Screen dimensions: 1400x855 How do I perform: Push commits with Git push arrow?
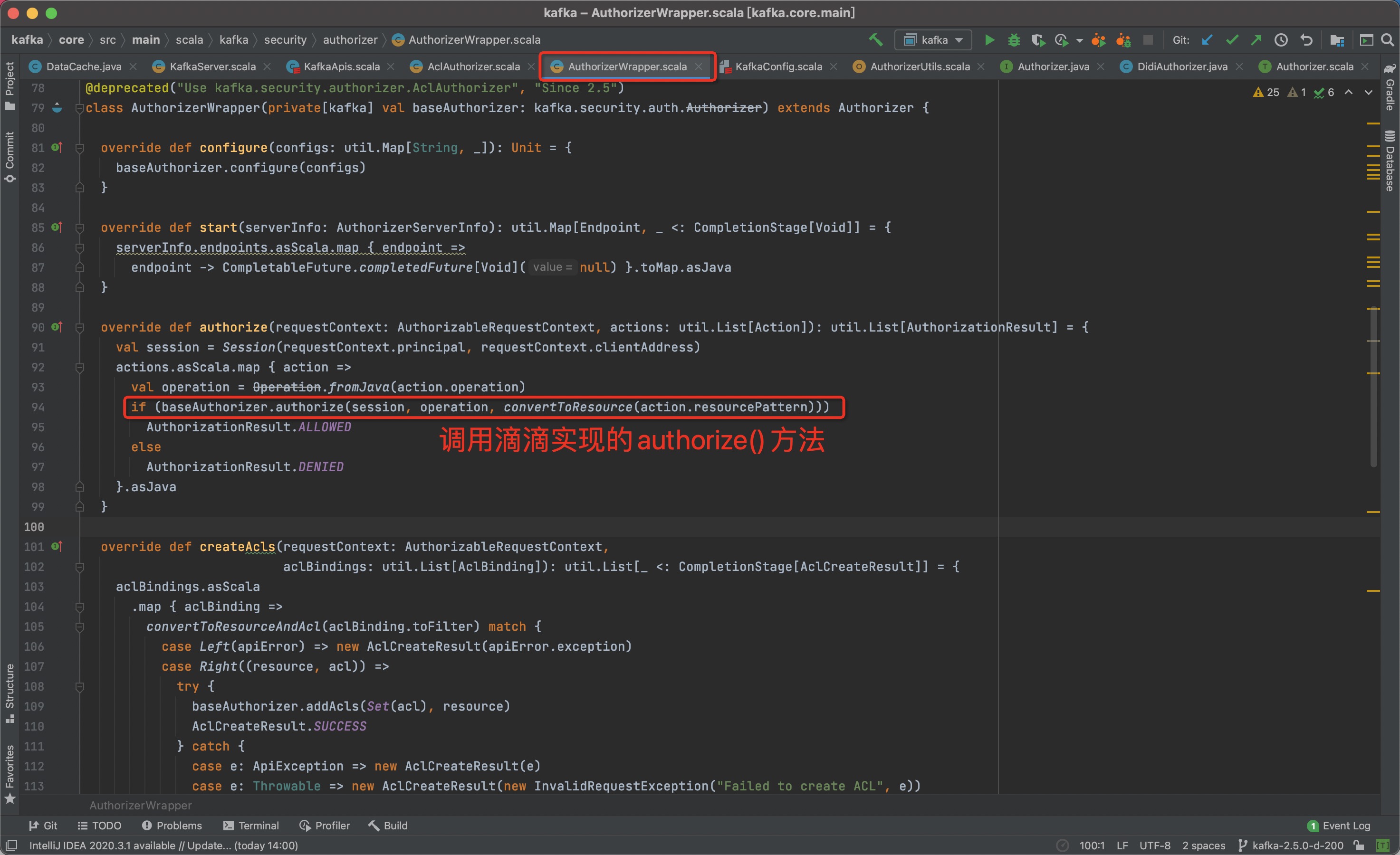tap(1256, 40)
